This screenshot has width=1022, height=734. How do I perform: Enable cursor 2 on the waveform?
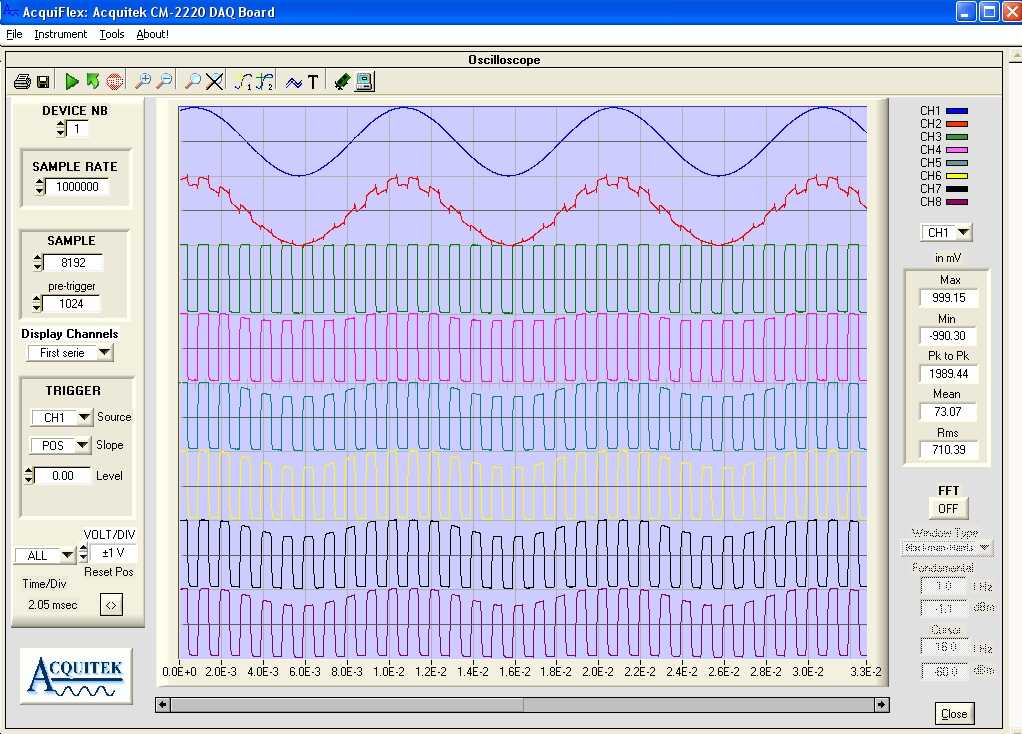click(x=265, y=81)
